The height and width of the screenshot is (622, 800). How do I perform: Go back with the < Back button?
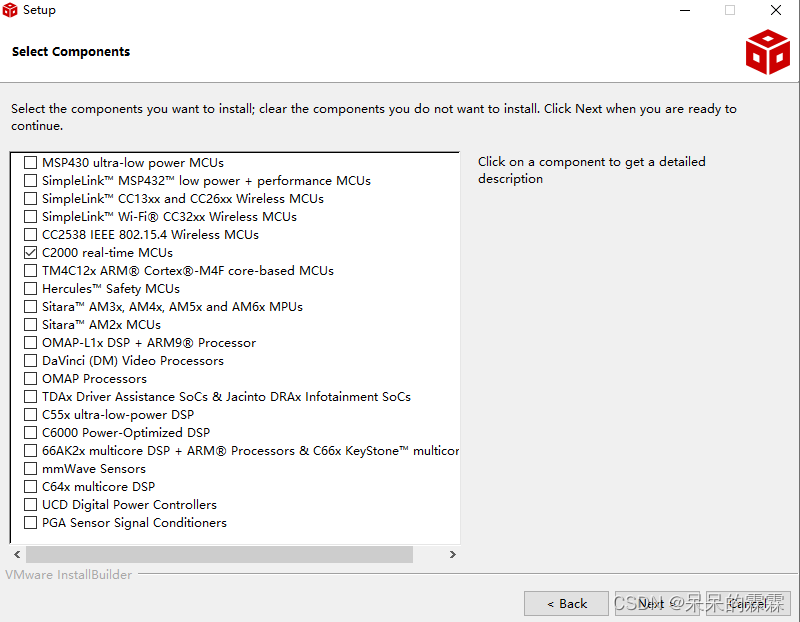point(566,604)
